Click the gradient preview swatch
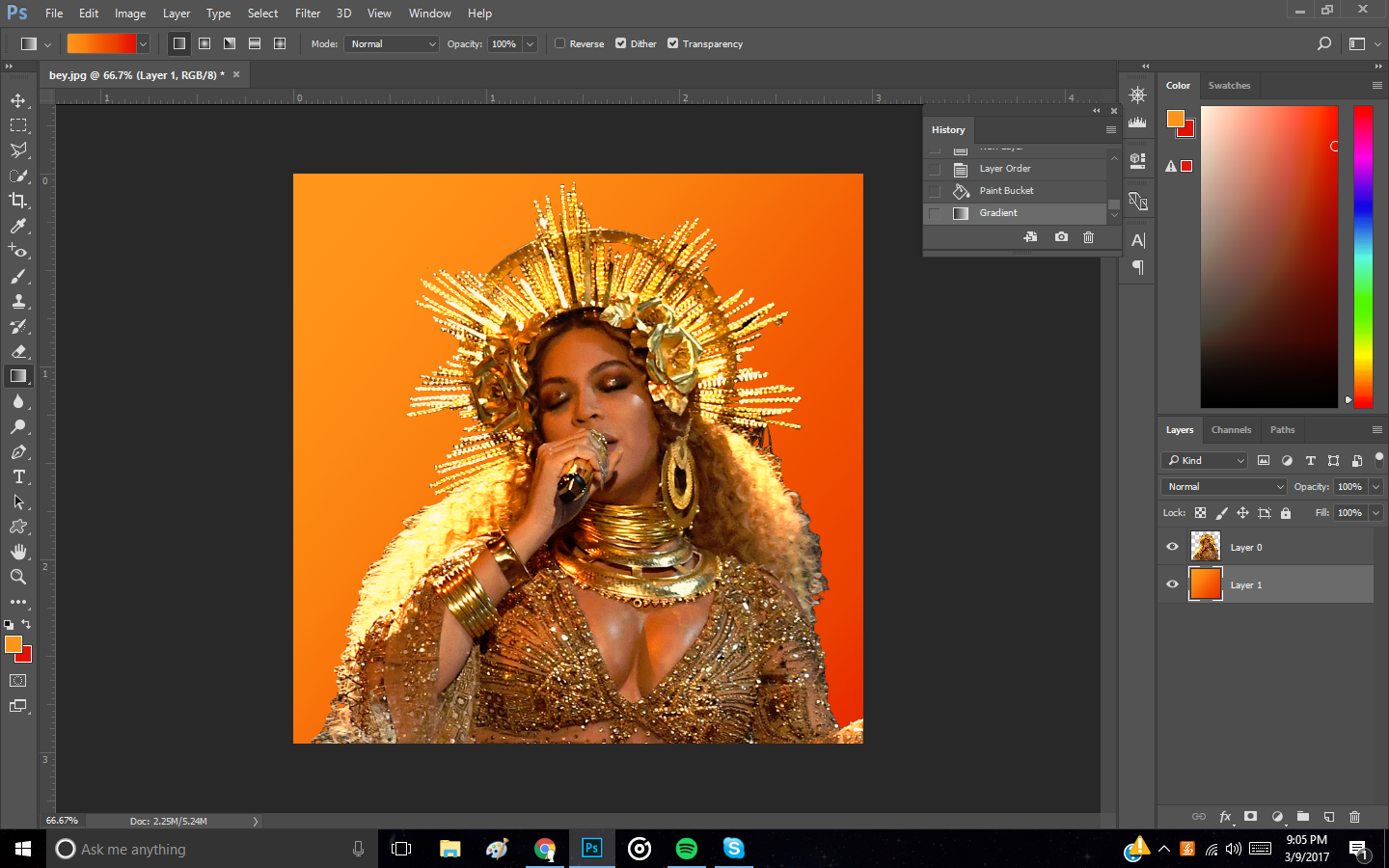 101,43
